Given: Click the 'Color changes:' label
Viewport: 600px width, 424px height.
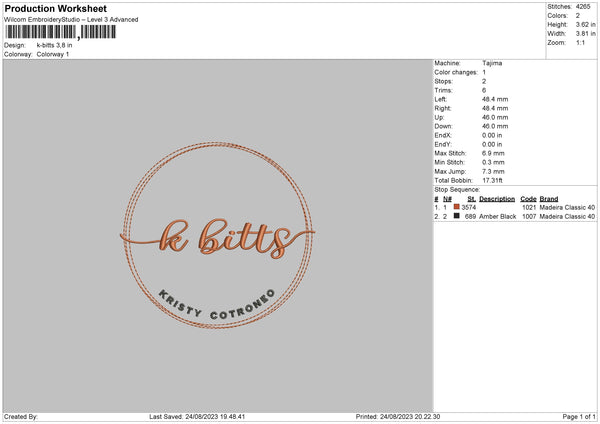Looking at the screenshot, I should [x=456, y=72].
